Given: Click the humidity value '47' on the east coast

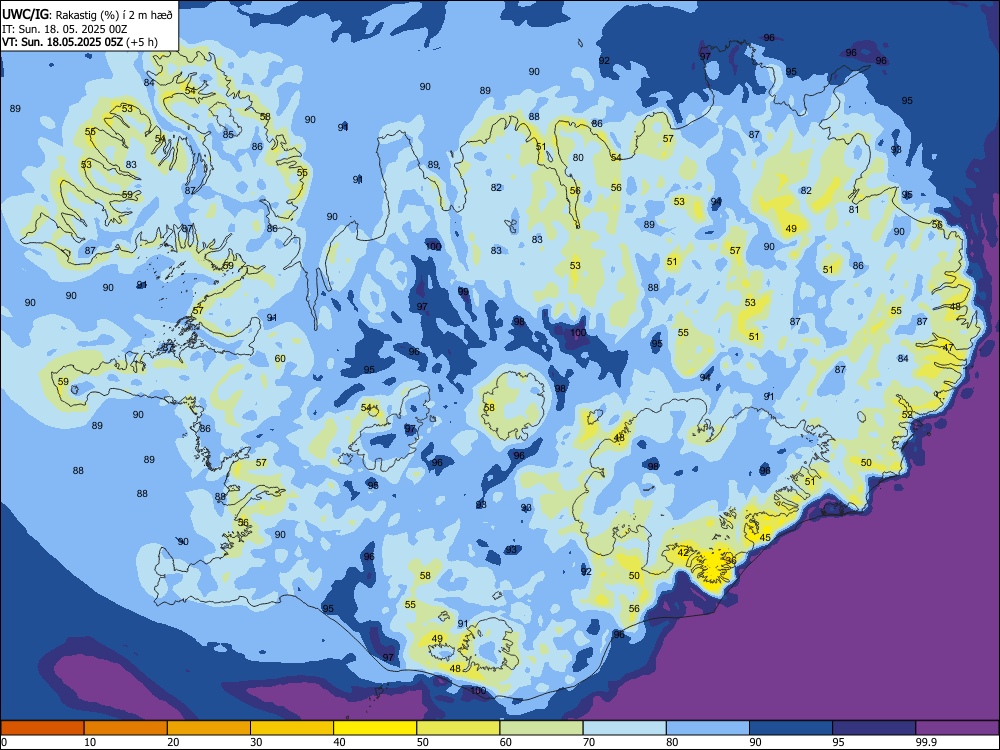Looking at the screenshot, I should coord(948,348).
